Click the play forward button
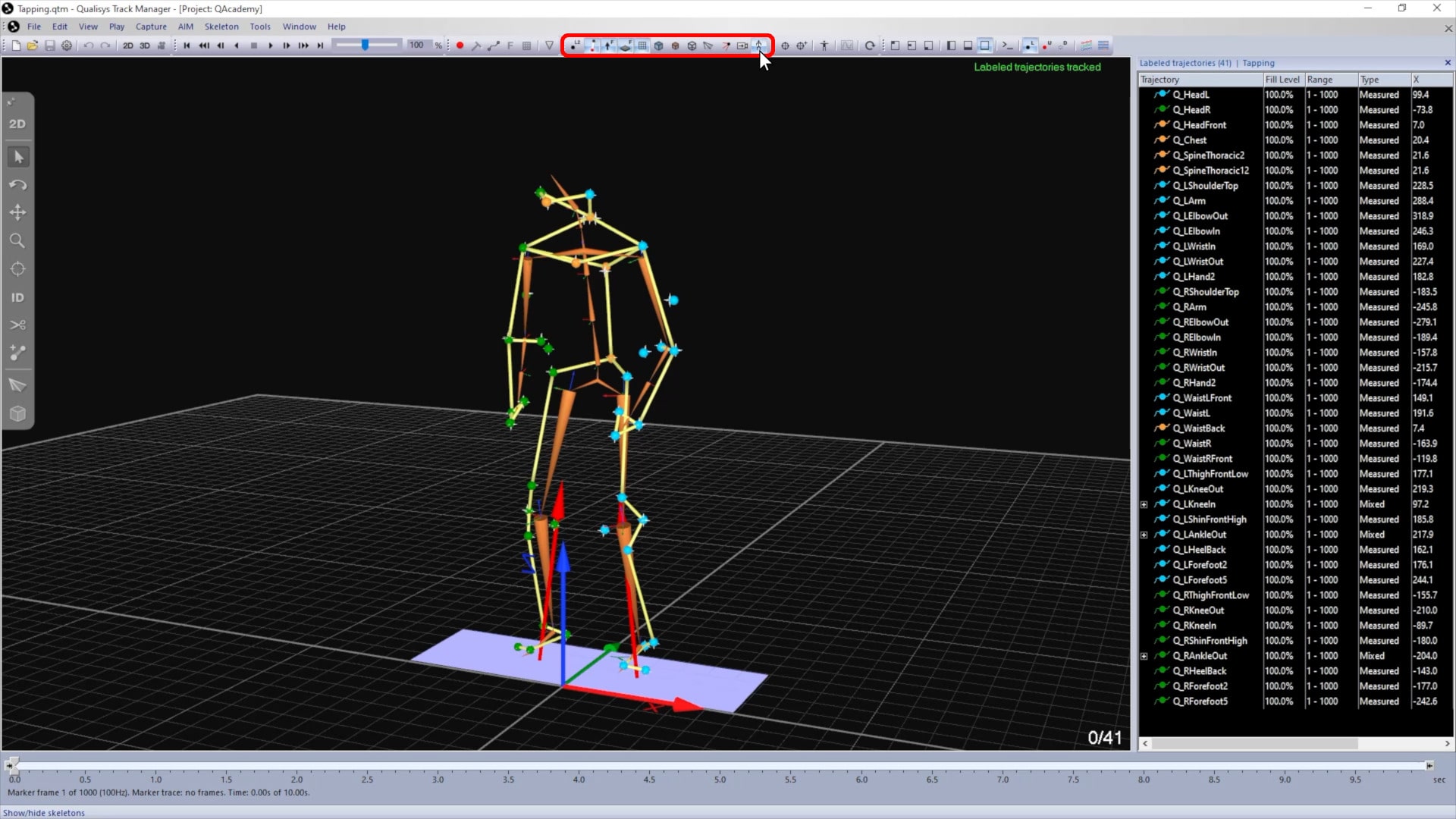Image resolution: width=1456 pixels, height=819 pixels. click(x=270, y=45)
